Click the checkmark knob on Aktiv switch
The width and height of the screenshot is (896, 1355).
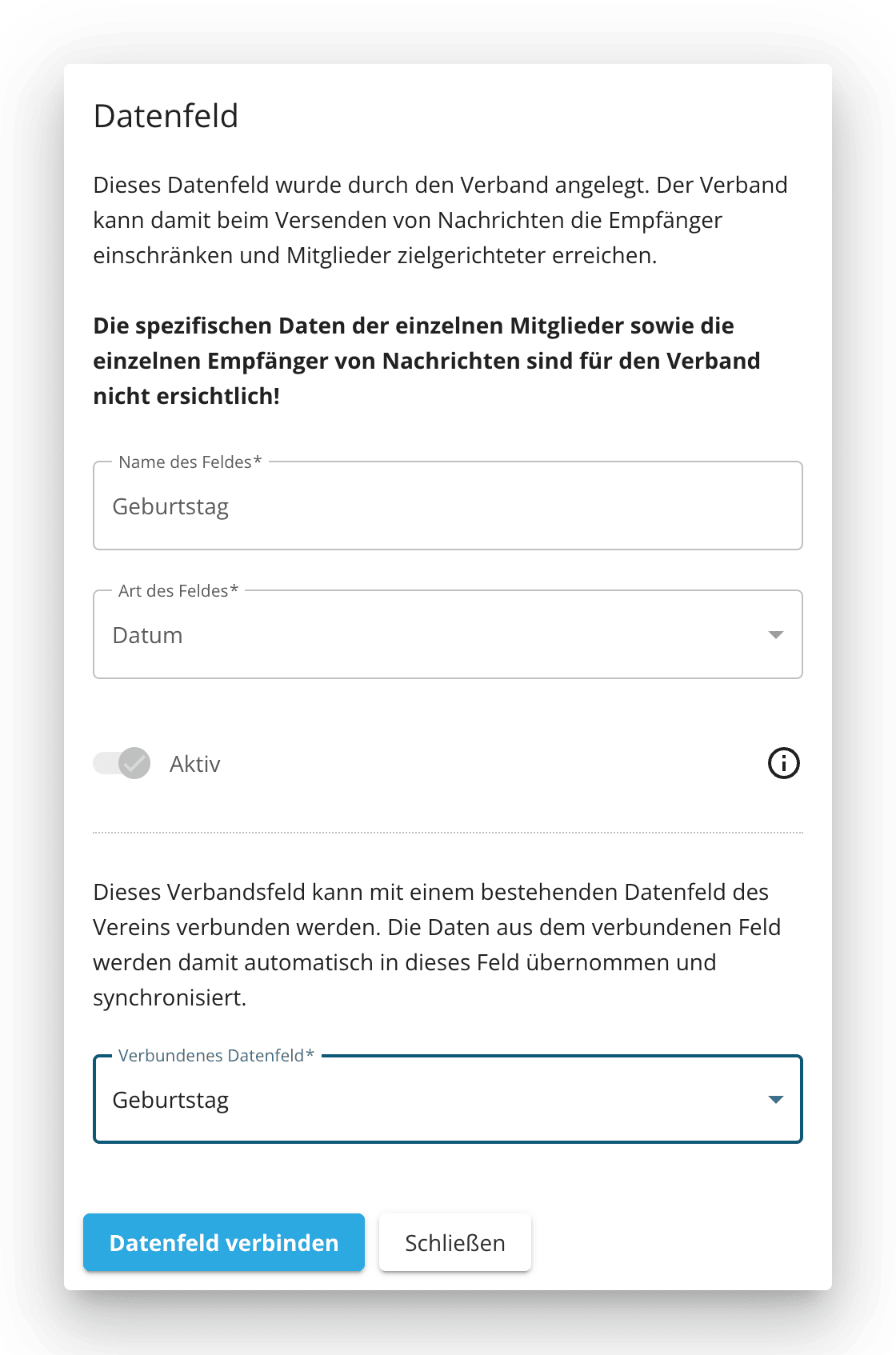click(134, 763)
